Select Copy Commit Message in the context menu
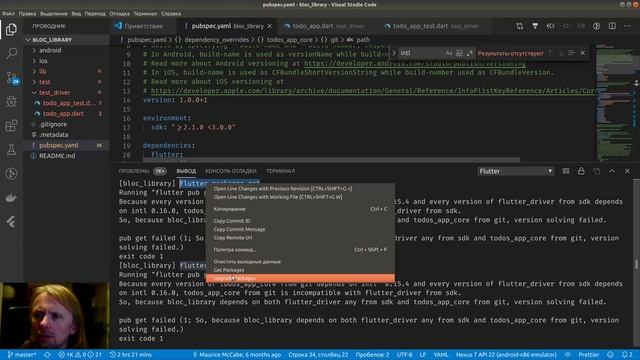640x360 pixels. click(300, 229)
